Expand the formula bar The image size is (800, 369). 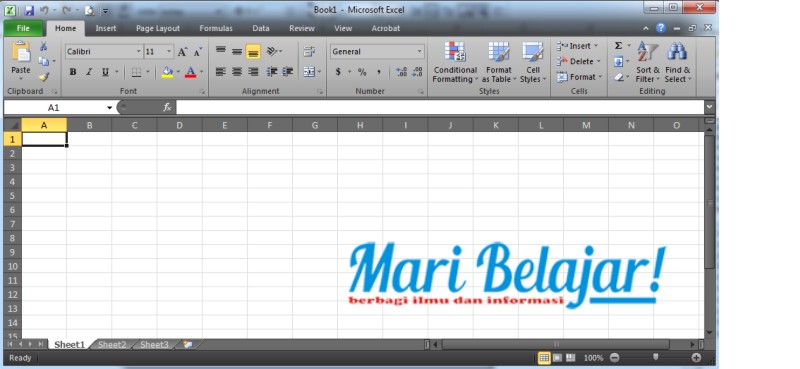click(710, 107)
